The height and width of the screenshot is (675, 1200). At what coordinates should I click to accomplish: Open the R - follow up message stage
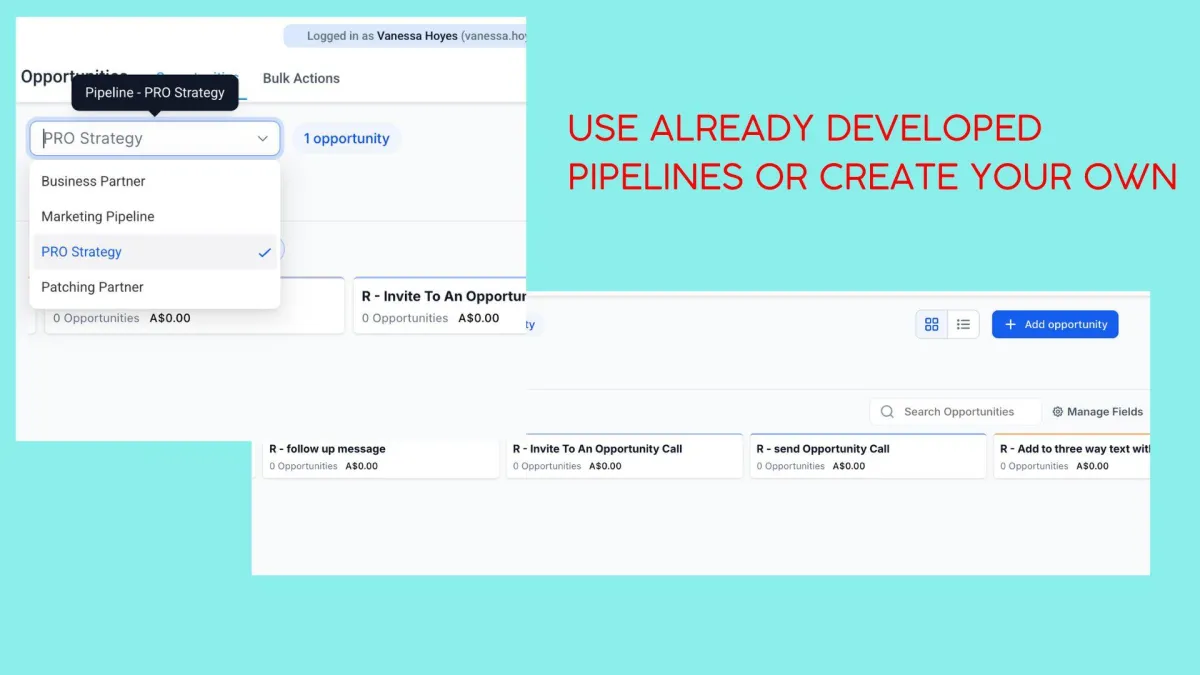coord(380,457)
